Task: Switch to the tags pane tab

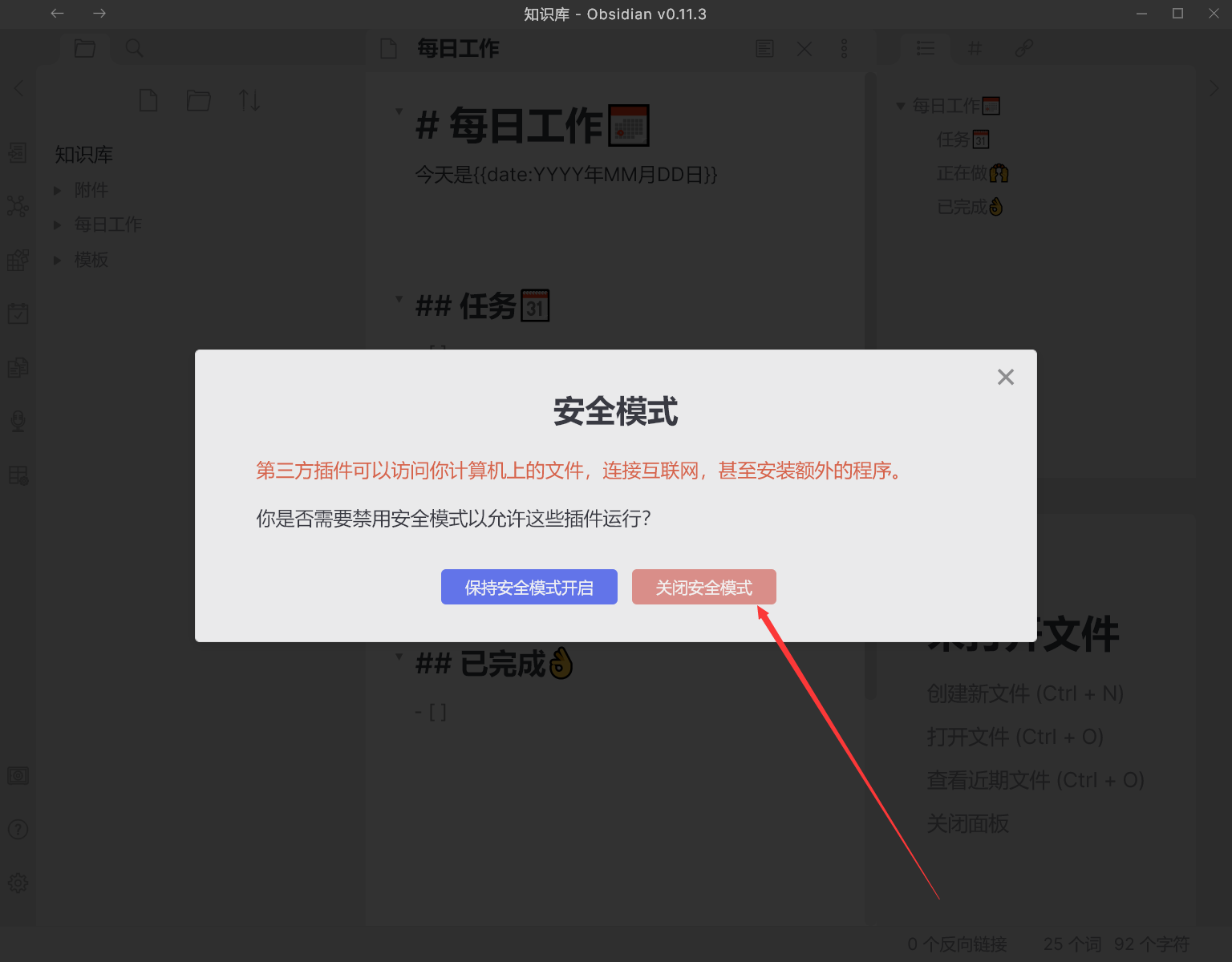Action: coord(975,48)
